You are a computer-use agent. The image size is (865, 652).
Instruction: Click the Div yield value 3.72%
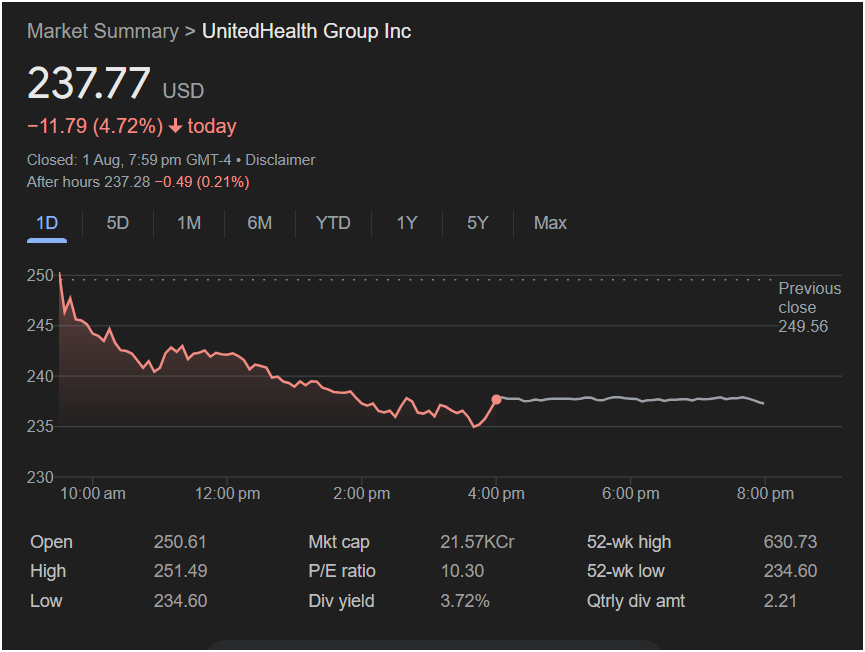465,601
